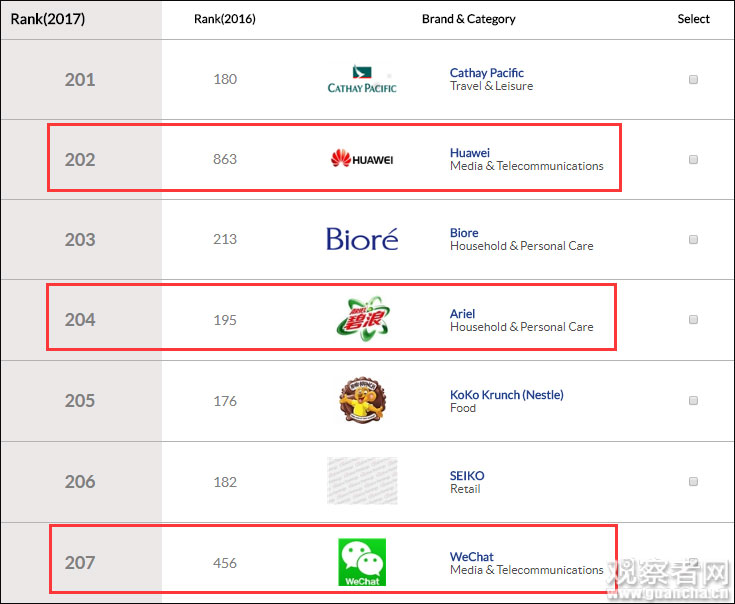Screen dimensions: 735x604
Task: Click the SEIKO placeholder logo image
Action: point(362,481)
